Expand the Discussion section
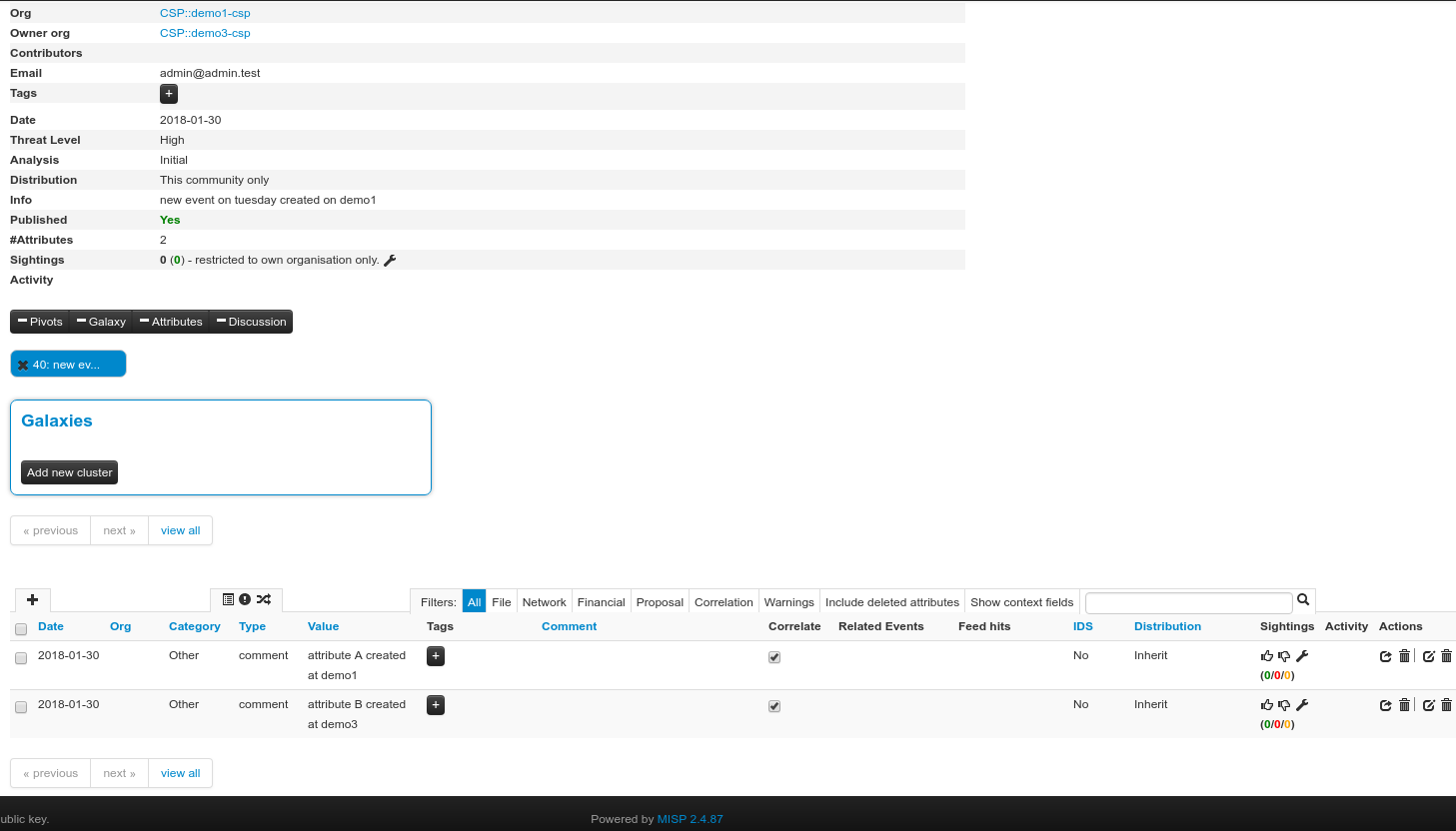Viewport: 1456px width, 831px height. pyautogui.click(x=251, y=321)
